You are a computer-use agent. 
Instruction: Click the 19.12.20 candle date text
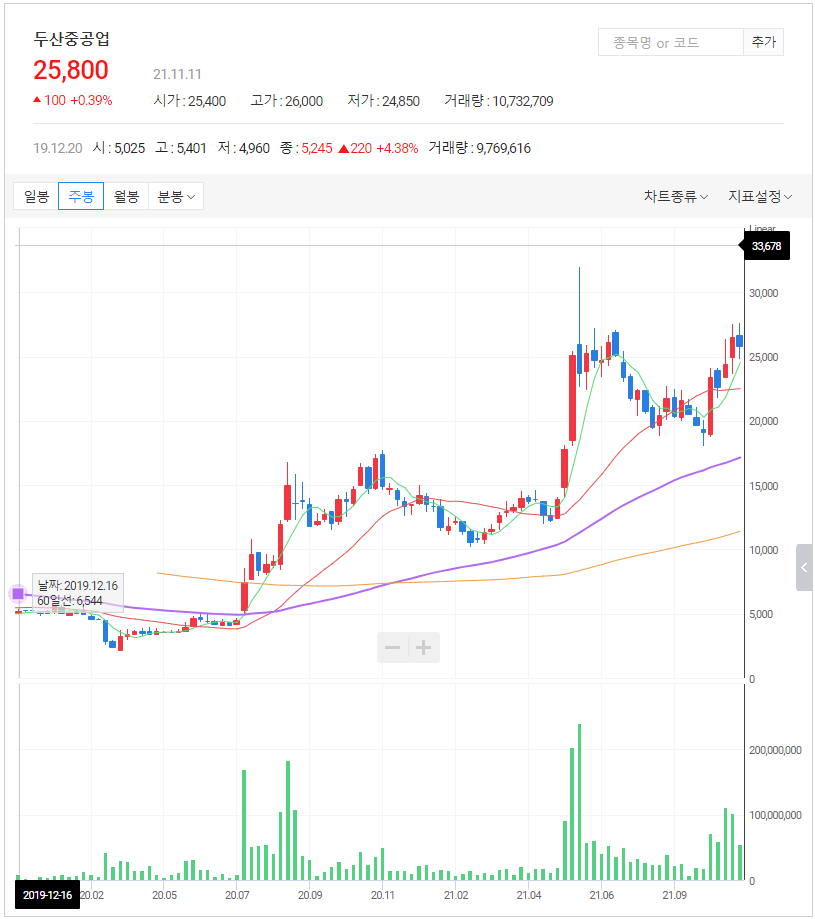pyautogui.click(x=58, y=148)
